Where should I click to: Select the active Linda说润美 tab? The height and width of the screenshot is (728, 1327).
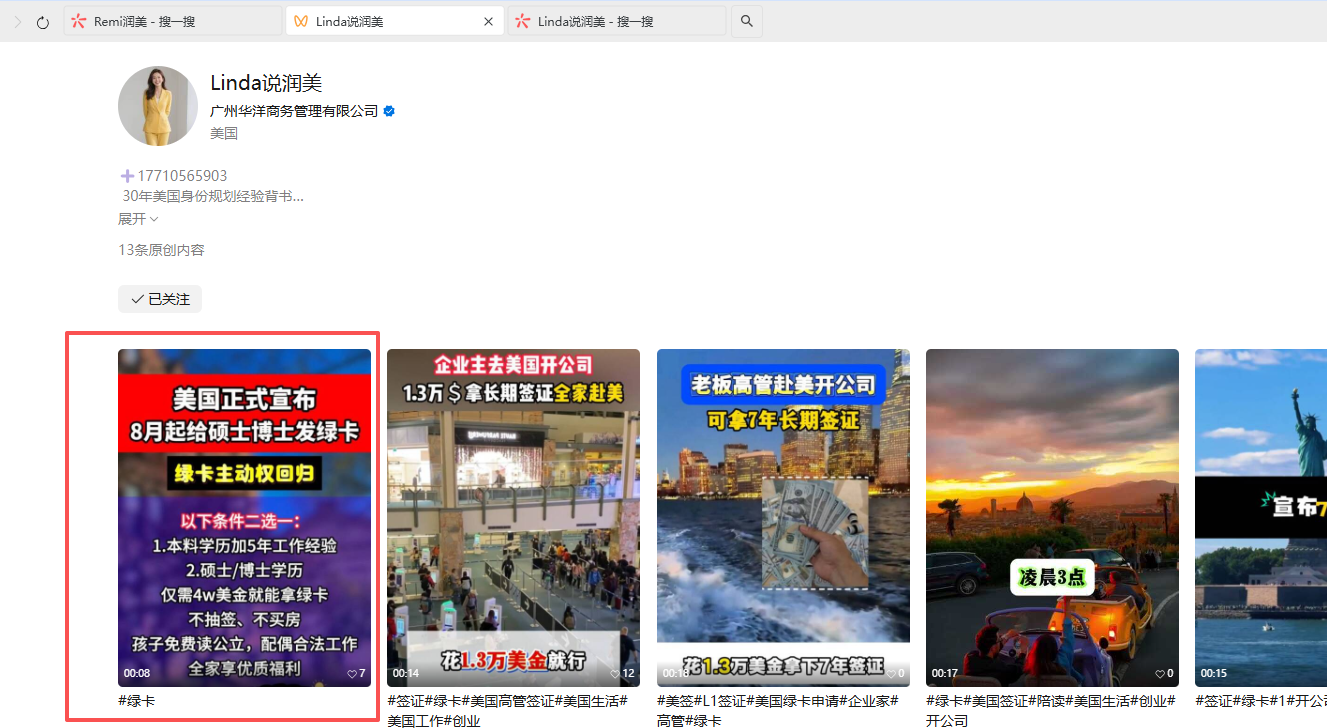pyautogui.click(x=394, y=21)
